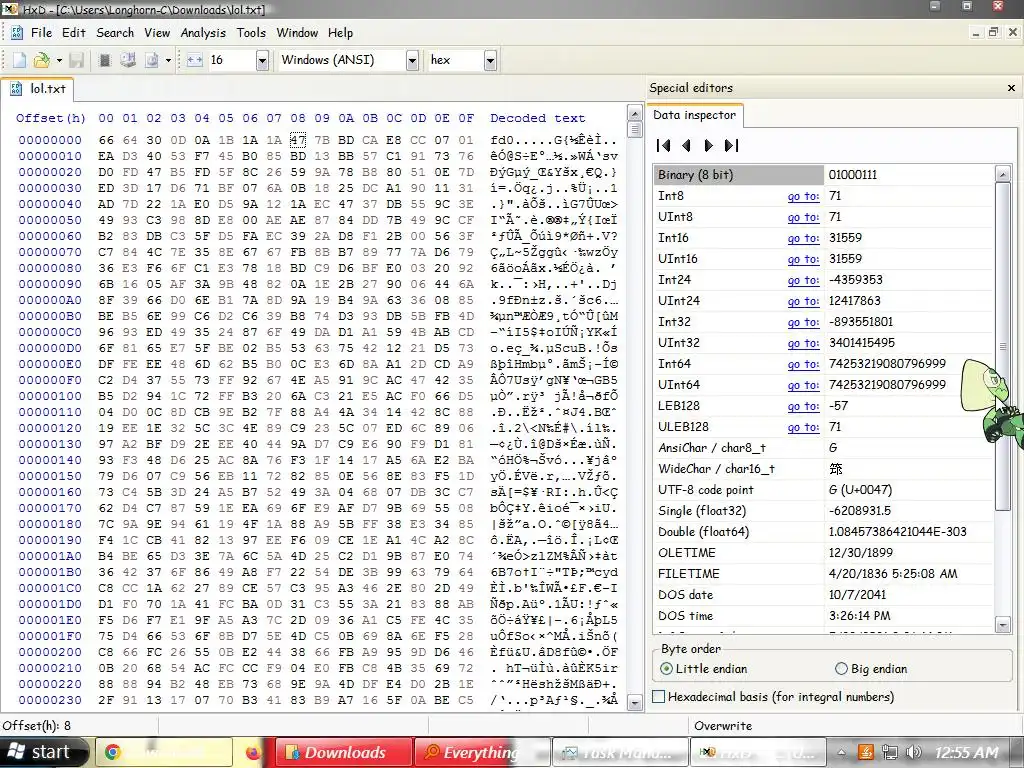
Task: Click hex view scrollbar down arrow
Action: point(634,703)
